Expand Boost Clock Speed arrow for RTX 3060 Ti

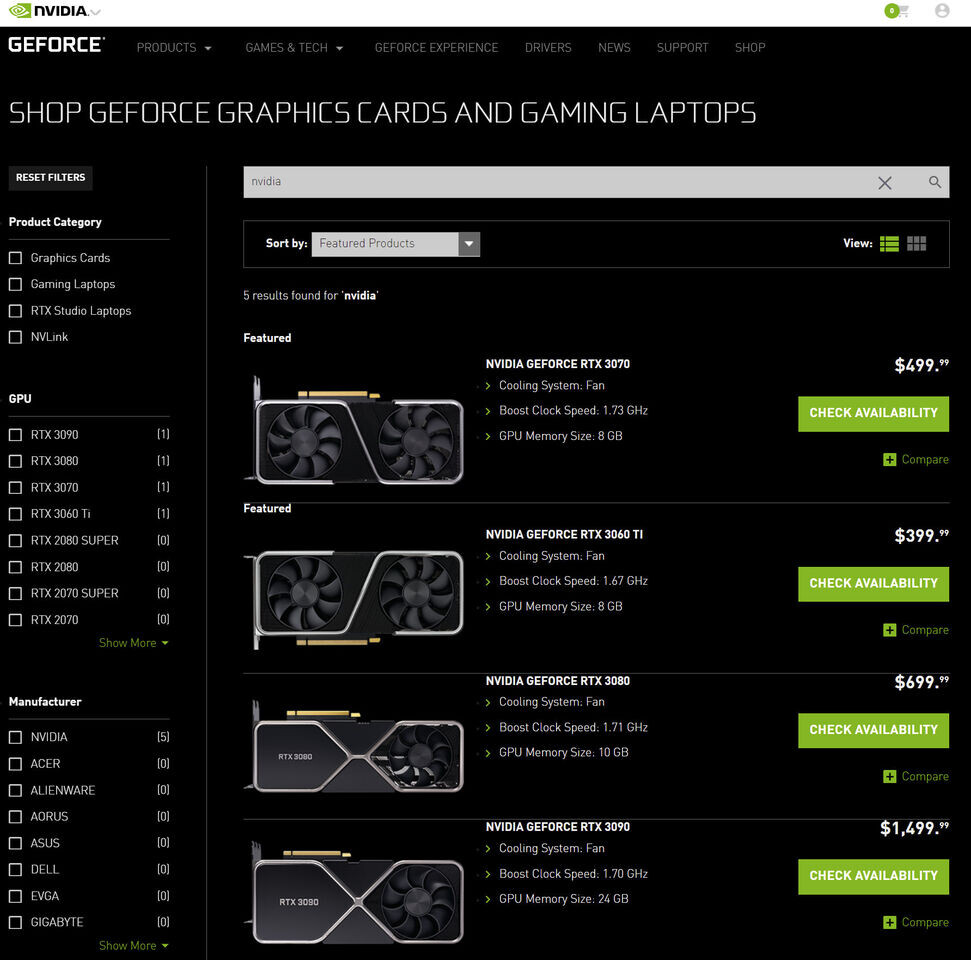click(488, 582)
